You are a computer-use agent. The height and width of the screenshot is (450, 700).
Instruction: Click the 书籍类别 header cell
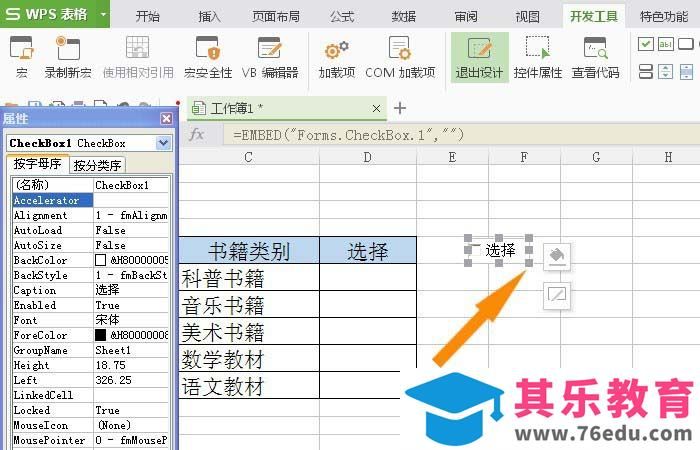pyautogui.click(x=249, y=250)
